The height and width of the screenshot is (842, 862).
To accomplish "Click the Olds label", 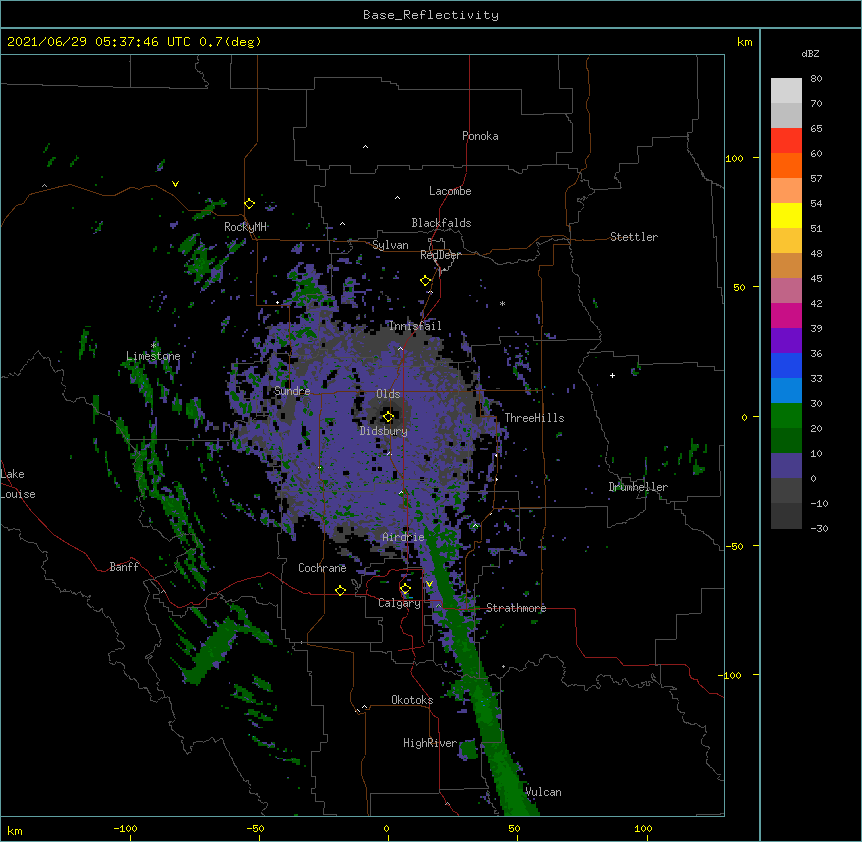I will pos(388,394).
